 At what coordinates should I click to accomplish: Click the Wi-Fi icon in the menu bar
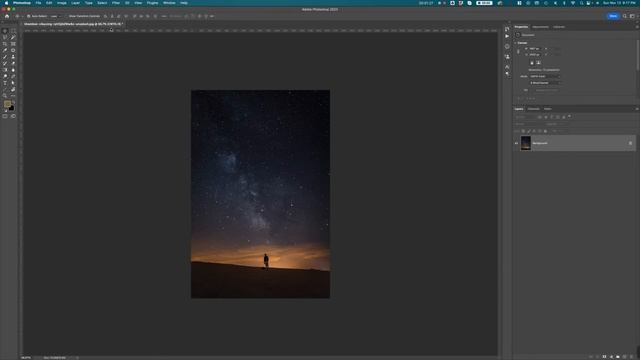point(573,3)
